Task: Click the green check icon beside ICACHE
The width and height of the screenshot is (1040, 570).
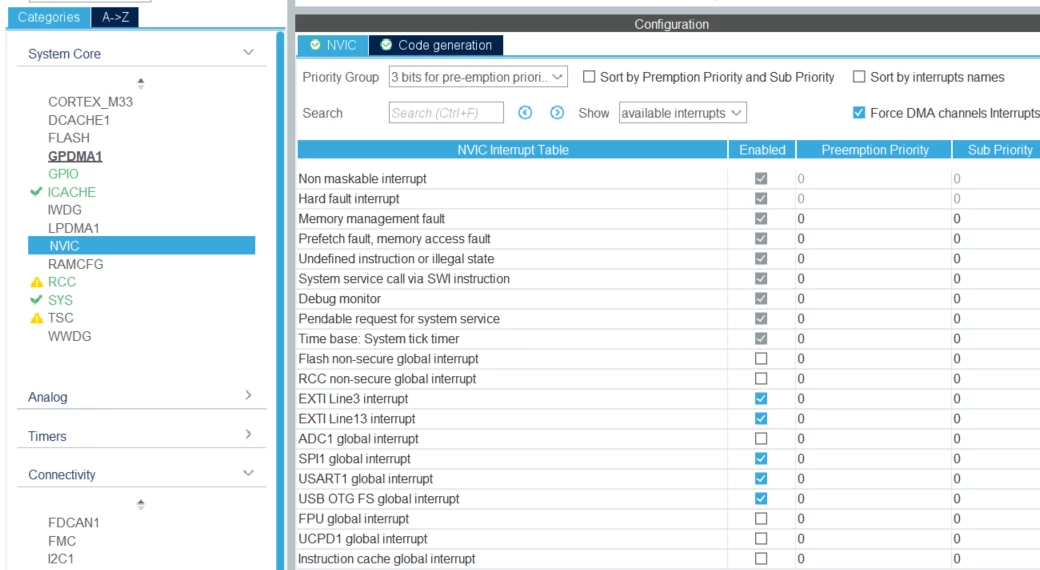Action: 36,192
